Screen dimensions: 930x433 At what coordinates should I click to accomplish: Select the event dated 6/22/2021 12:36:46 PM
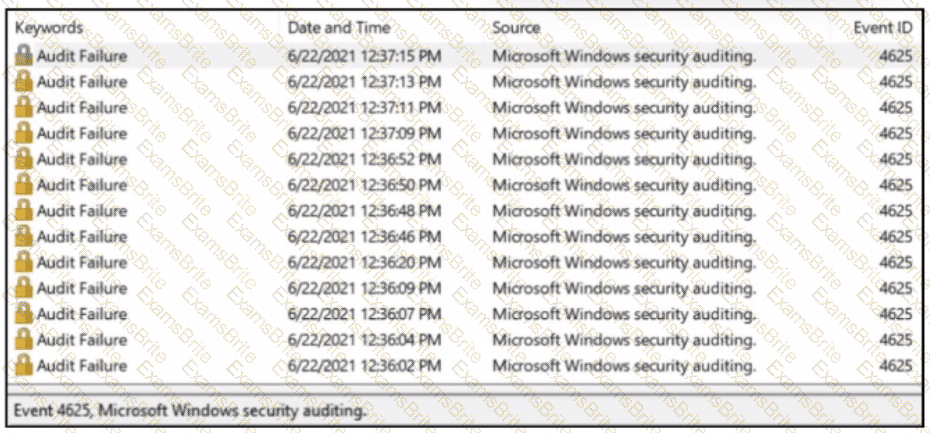[x=364, y=237]
